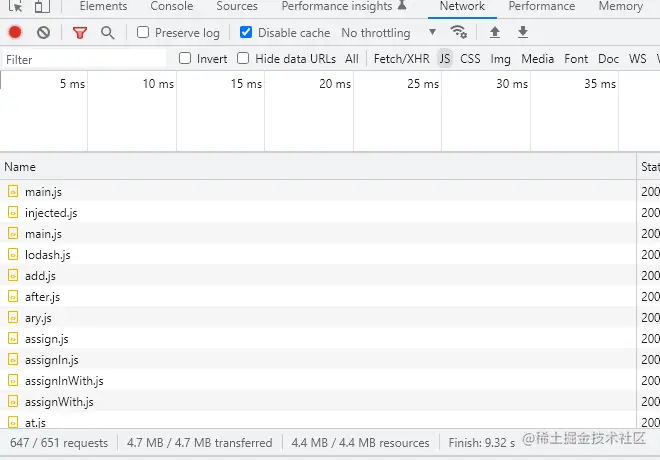The width and height of the screenshot is (660, 460).
Task: Click the inspect element picker icon
Action: click(x=15, y=6)
